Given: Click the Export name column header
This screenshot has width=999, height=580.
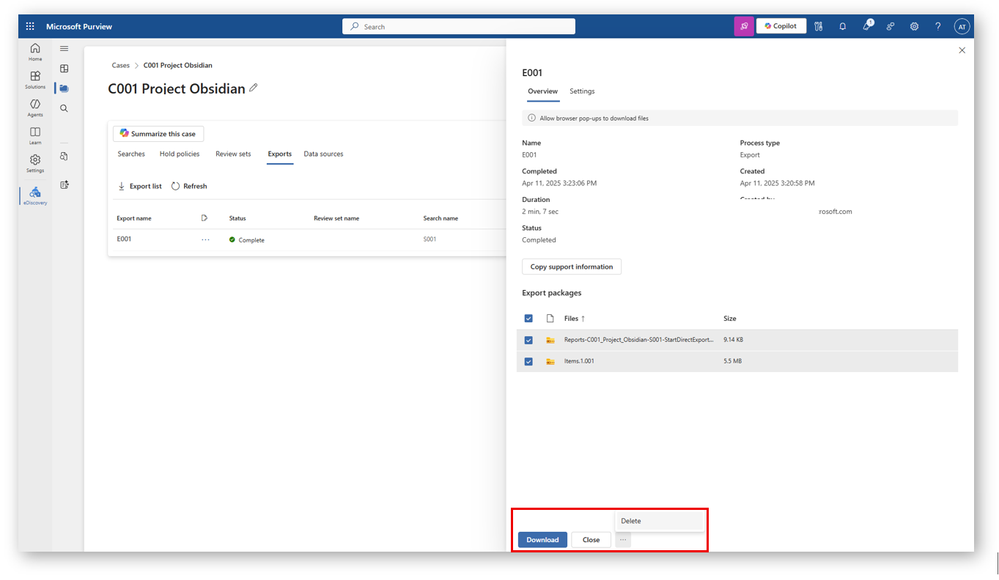Looking at the screenshot, I should tap(134, 218).
